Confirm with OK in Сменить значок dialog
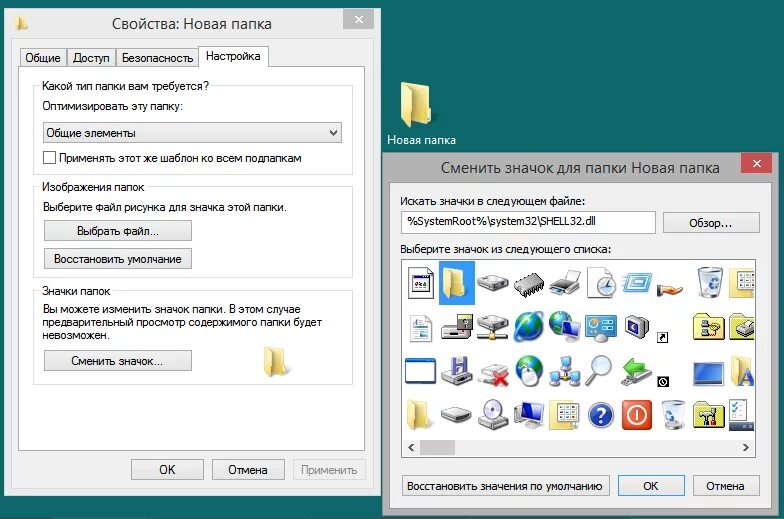Screen dimensions: 784x519 point(651,486)
